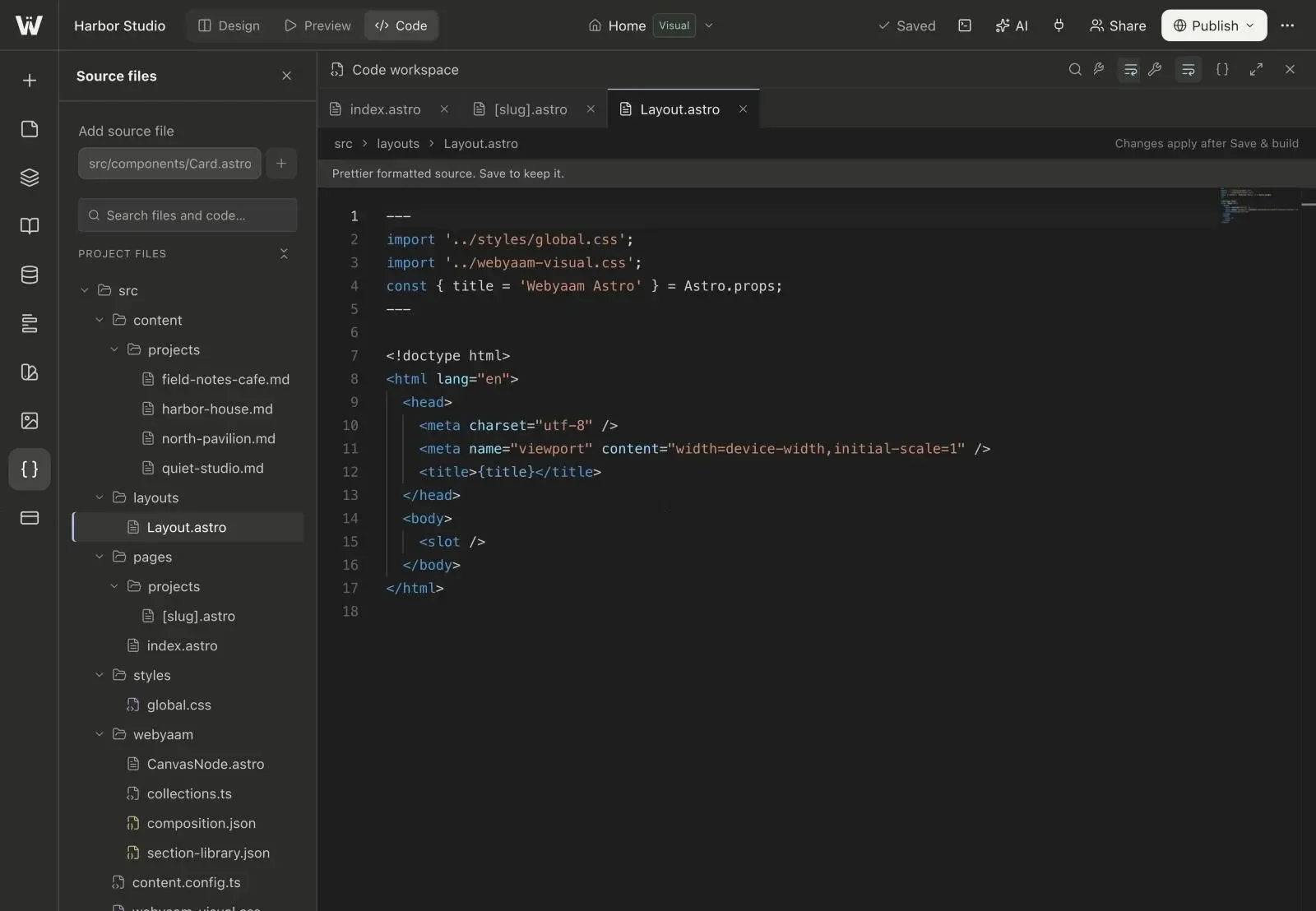Screen dimensions: 1316x911
Task: Open the page selector chevron after Visual
Action: point(709,25)
